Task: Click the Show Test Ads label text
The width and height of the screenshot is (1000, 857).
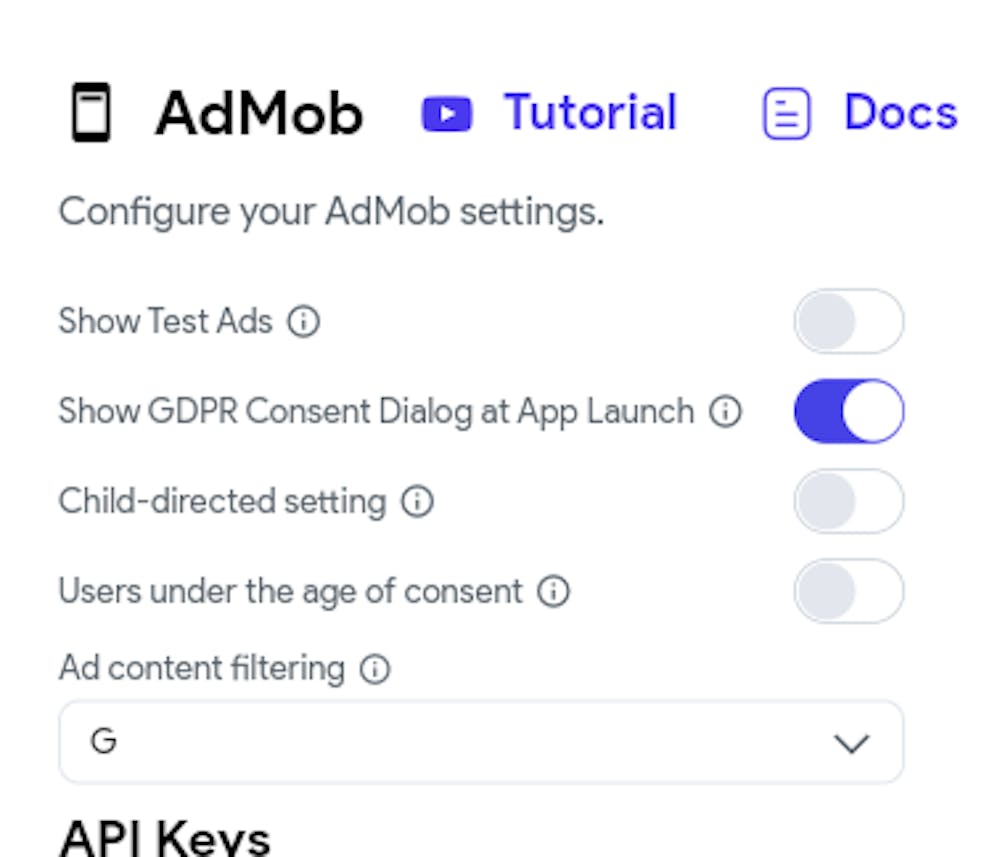Action: coord(165,322)
